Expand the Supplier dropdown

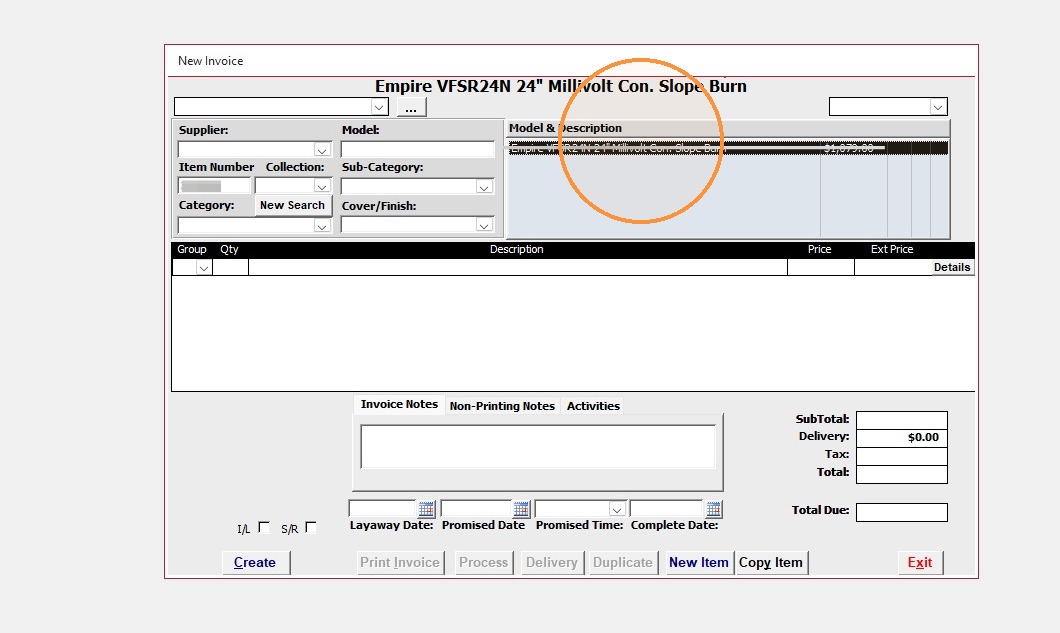322,149
